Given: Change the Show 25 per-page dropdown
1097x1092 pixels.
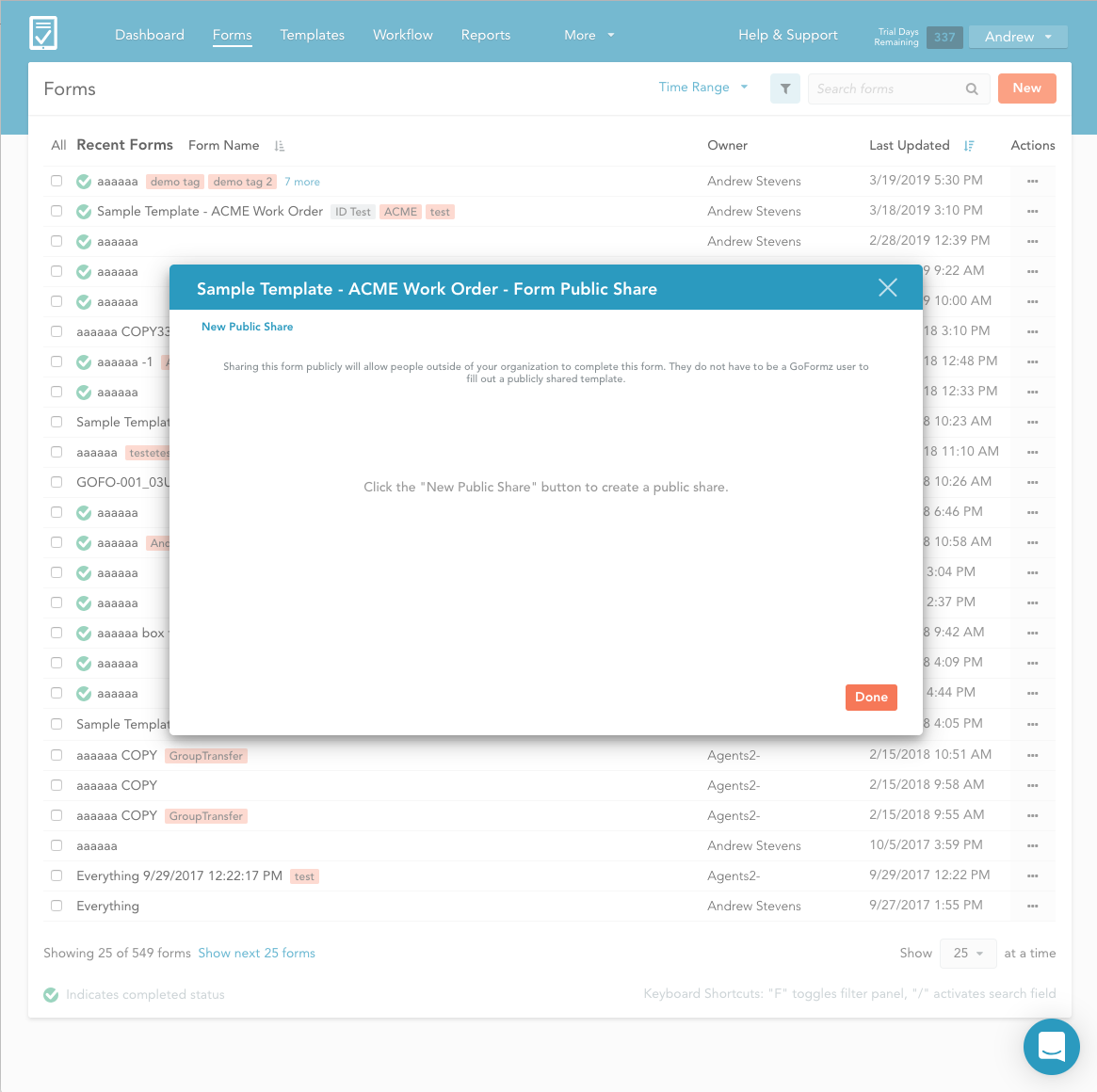Looking at the screenshot, I should pos(968,954).
